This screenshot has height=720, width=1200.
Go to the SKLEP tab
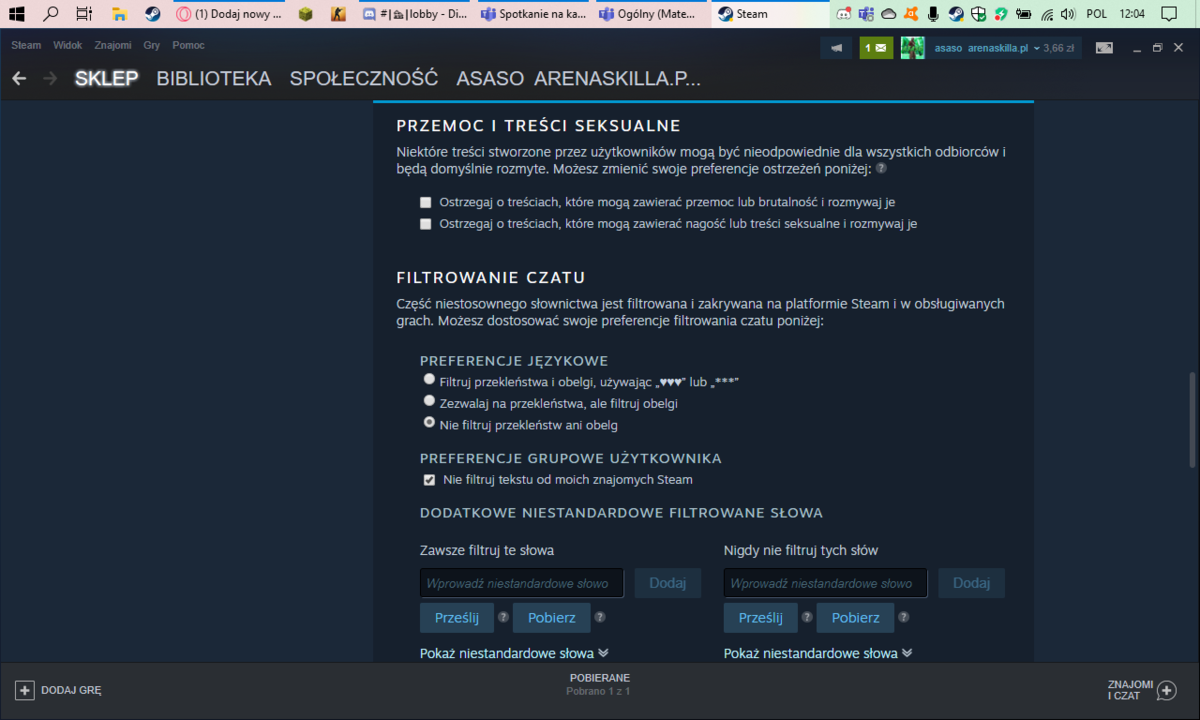pyautogui.click(x=107, y=79)
